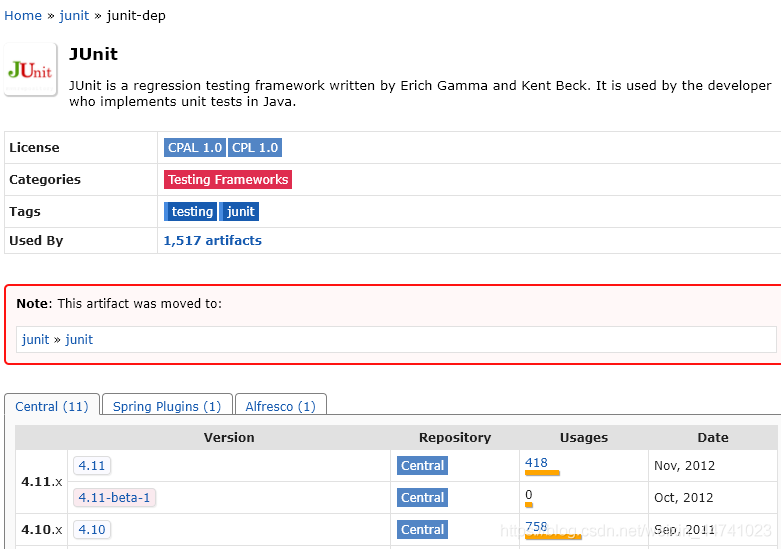The image size is (781, 549).
Task: Click the junit tag
Action: pos(240,211)
